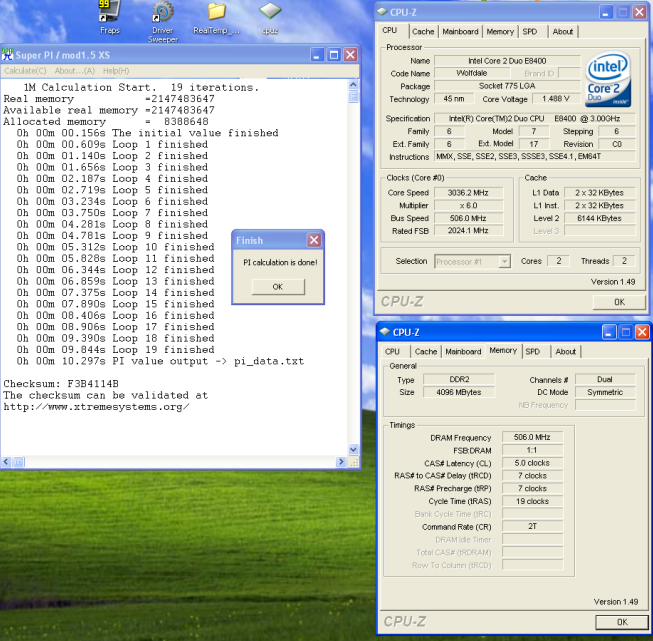Image resolution: width=653 pixels, height=641 pixels.
Task: Open the RealTemp folder on desktop
Action: 216,17
